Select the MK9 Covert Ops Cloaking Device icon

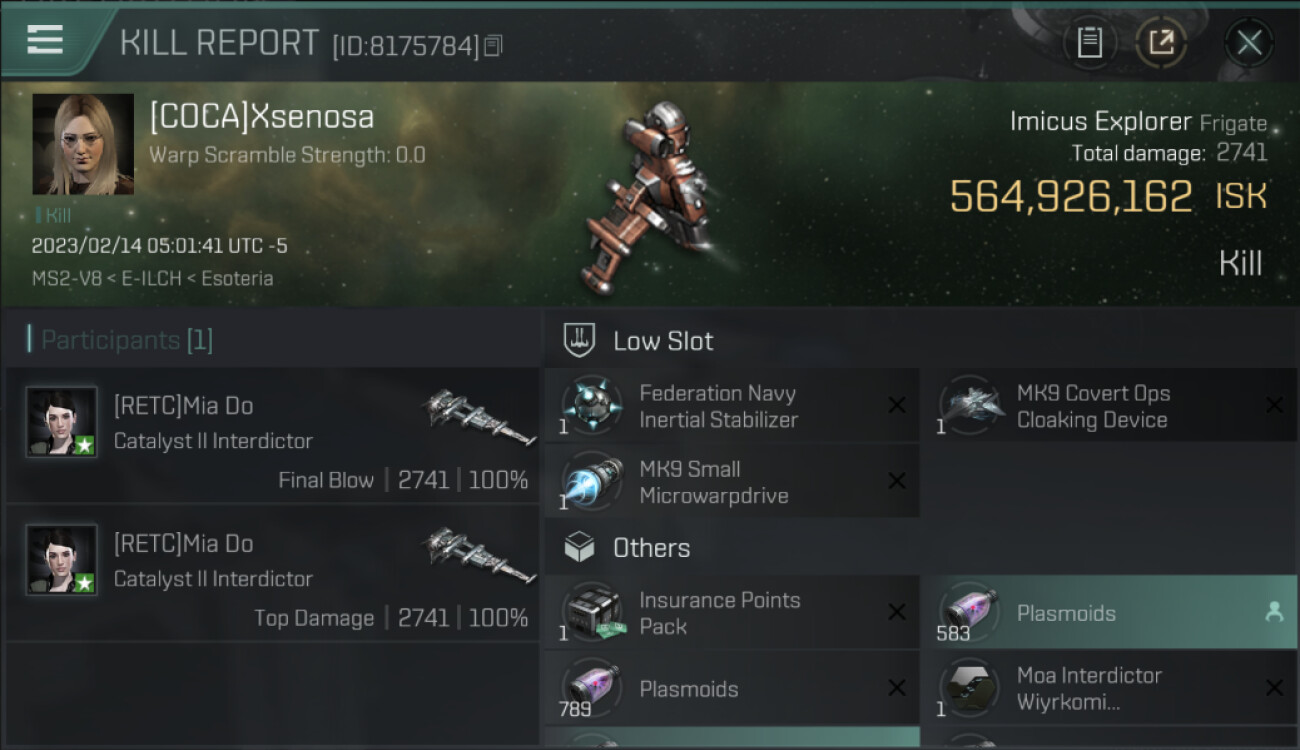click(970, 406)
